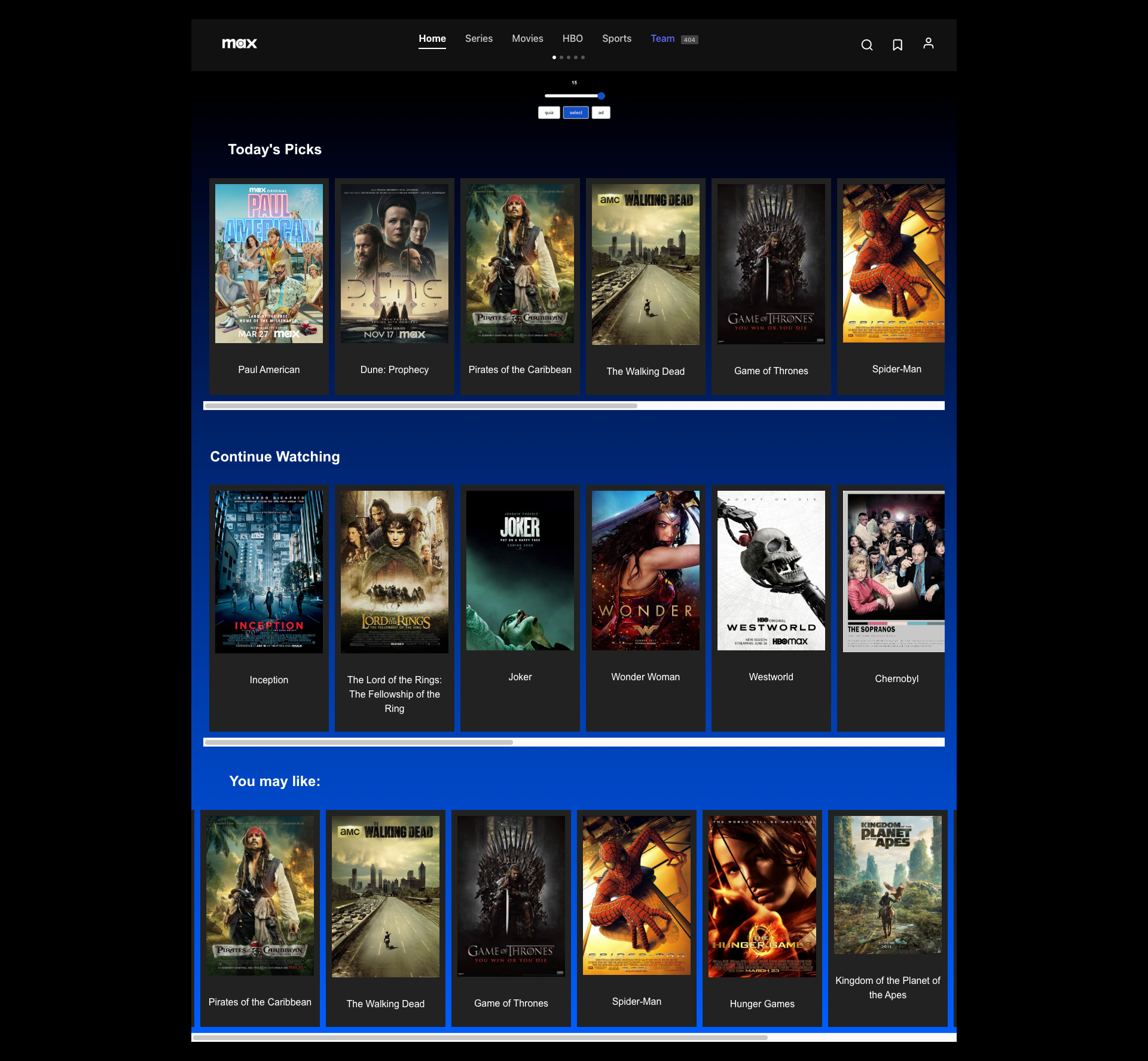Jump to the last carousel pagination dot
The image size is (1148, 1061).
[583, 57]
